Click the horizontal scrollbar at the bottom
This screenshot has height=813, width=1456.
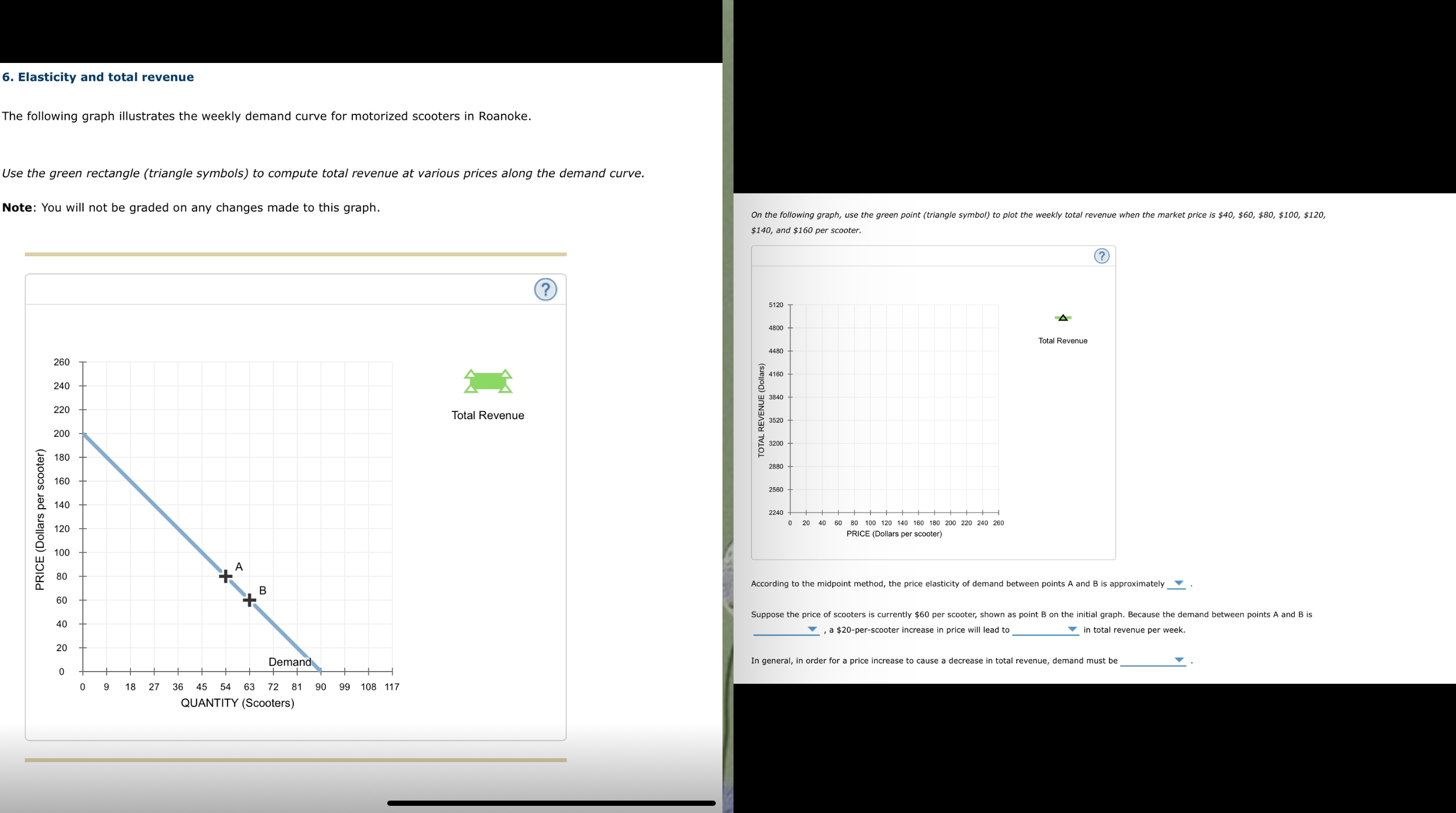[x=551, y=803]
